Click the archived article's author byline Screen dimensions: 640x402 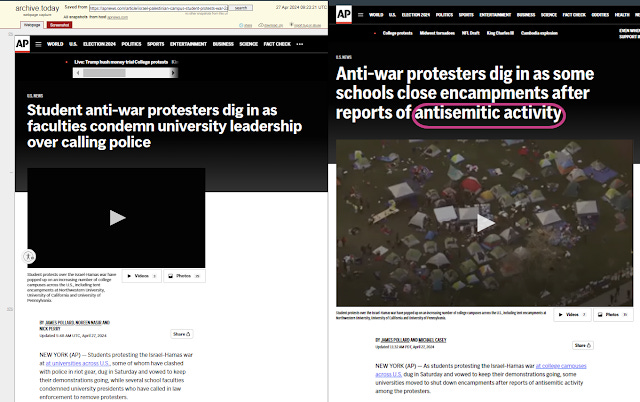click(x=74, y=325)
